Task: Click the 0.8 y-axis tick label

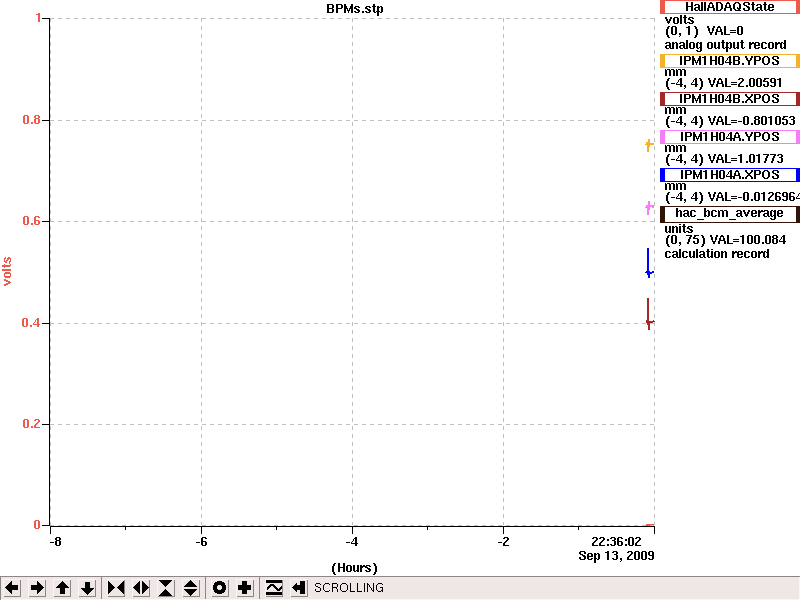Action: point(32,120)
